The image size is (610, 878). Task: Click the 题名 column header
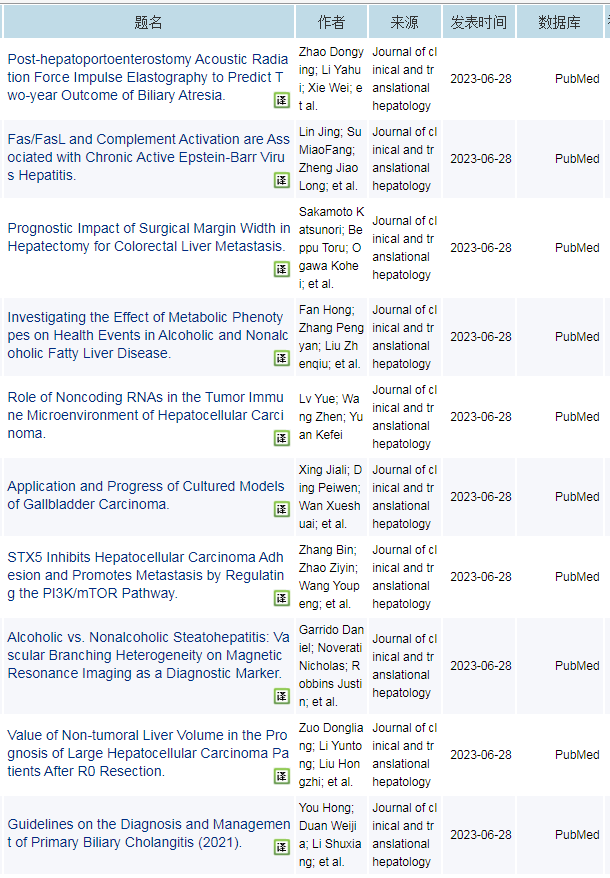[x=148, y=22]
